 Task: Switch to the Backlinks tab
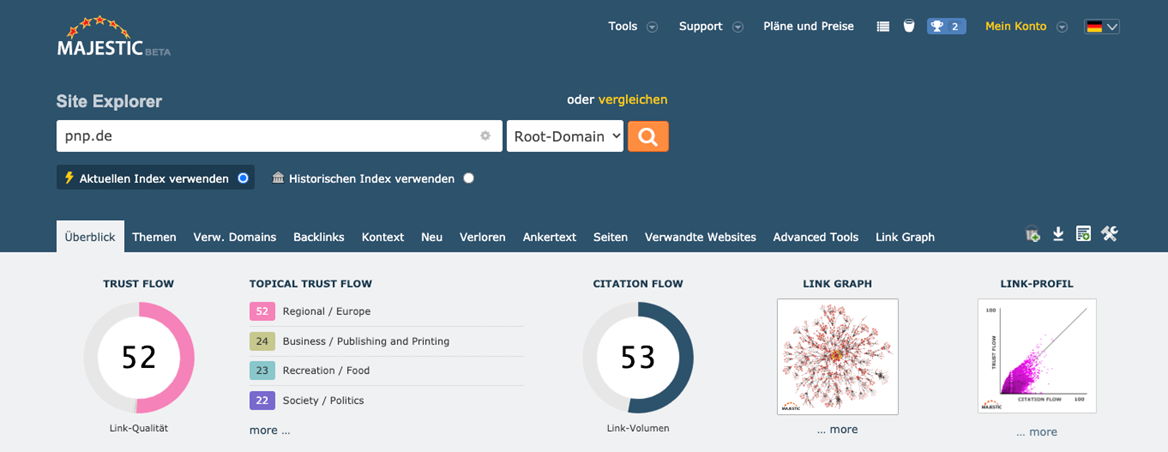[319, 237]
